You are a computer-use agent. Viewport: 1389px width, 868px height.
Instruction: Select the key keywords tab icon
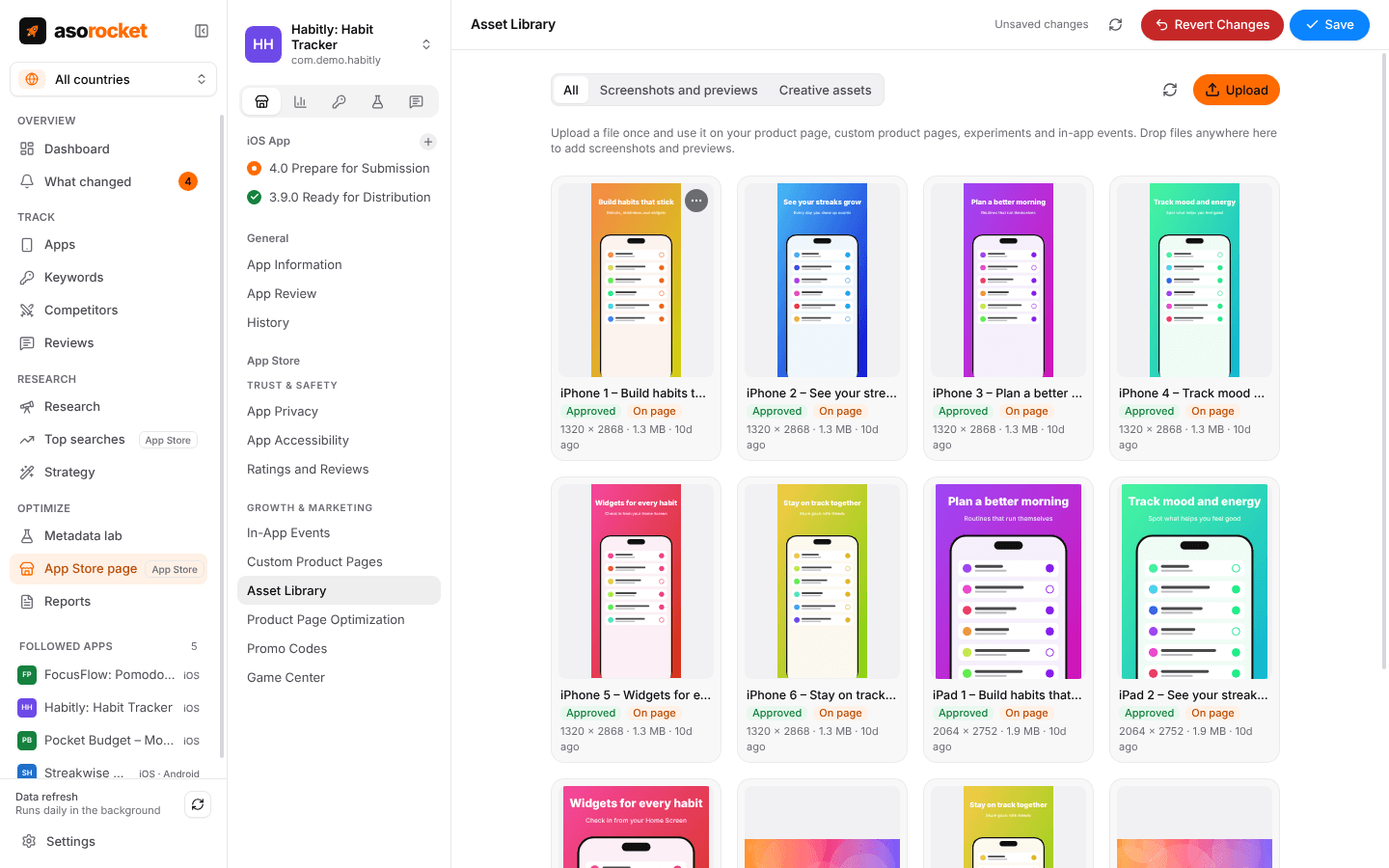pyautogui.click(x=339, y=101)
